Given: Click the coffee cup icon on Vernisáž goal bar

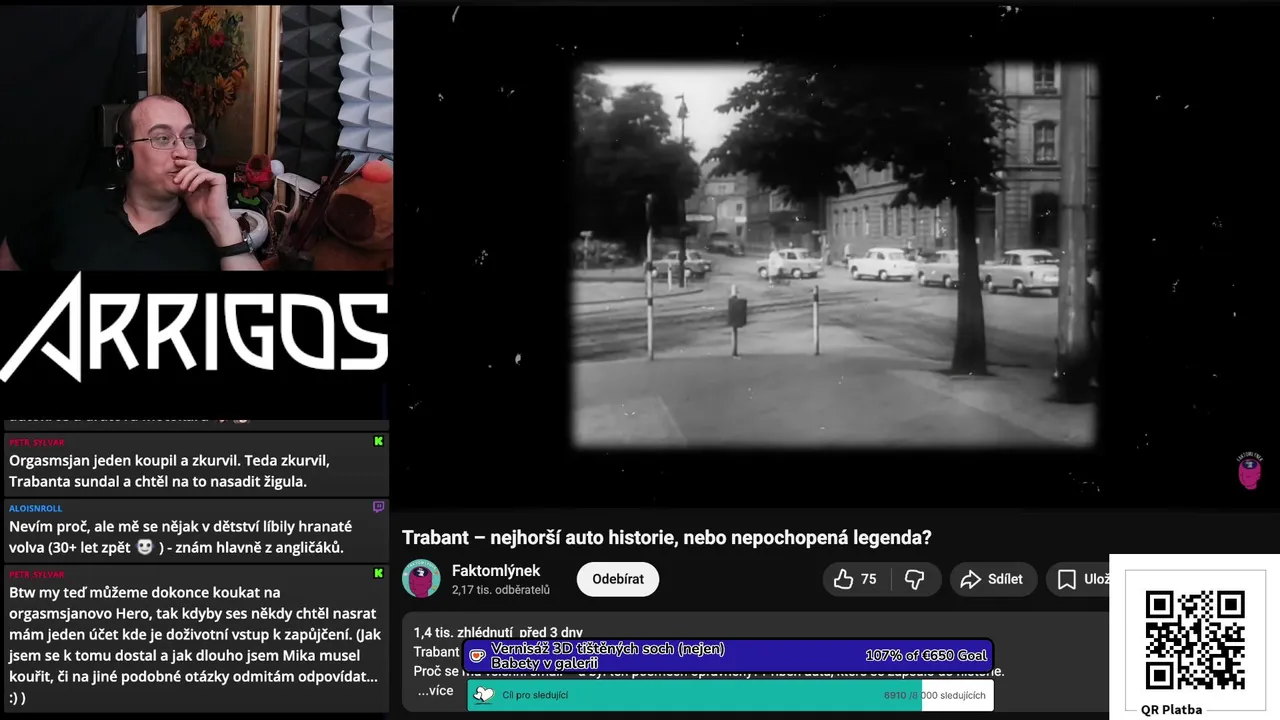Looking at the screenshot, I should coord(478,657).
